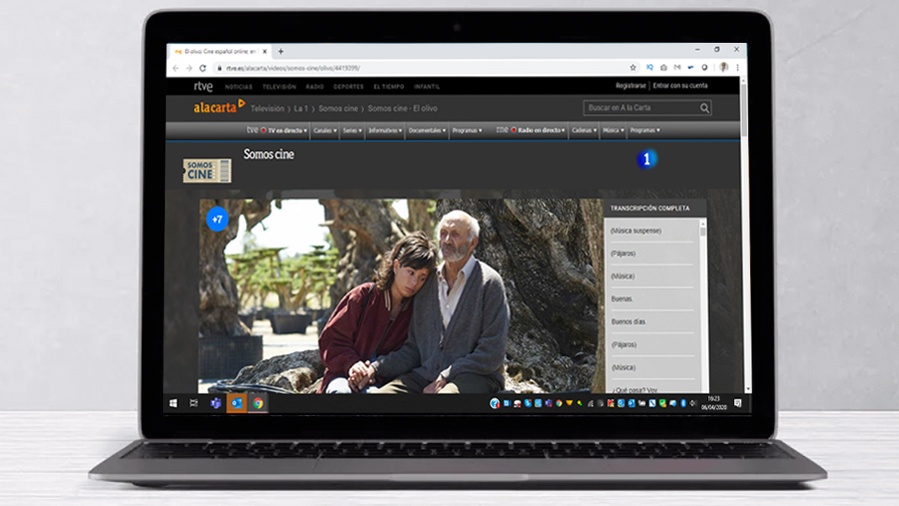
Task: Open the Chrome profile avatar
Action: (724, 68)
